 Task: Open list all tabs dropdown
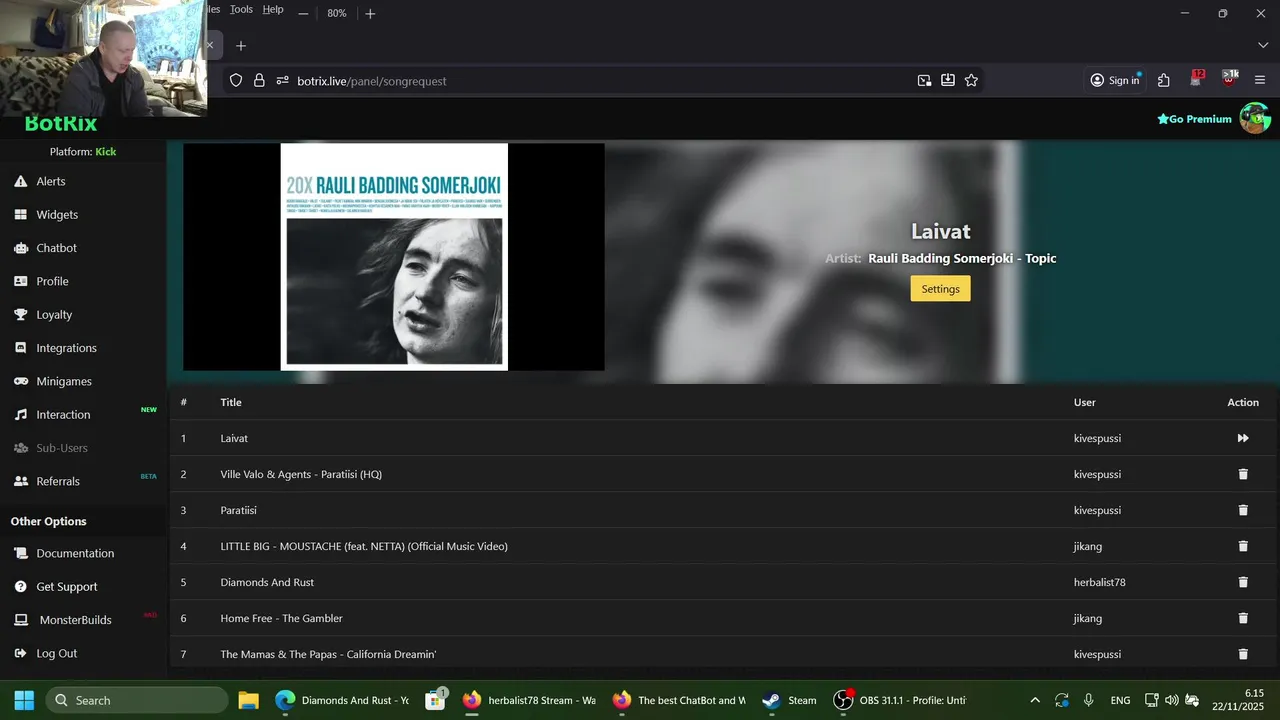pyautogui.click(x=1263, y=46)
